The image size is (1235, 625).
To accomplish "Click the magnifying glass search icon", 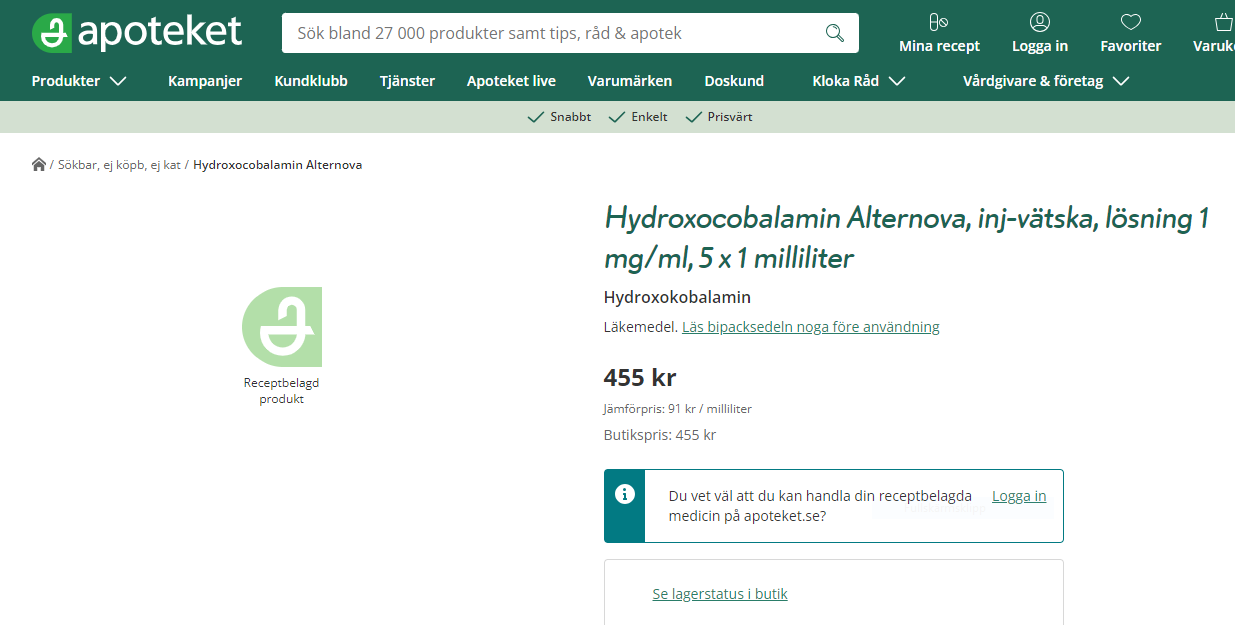I will [835, 33].
